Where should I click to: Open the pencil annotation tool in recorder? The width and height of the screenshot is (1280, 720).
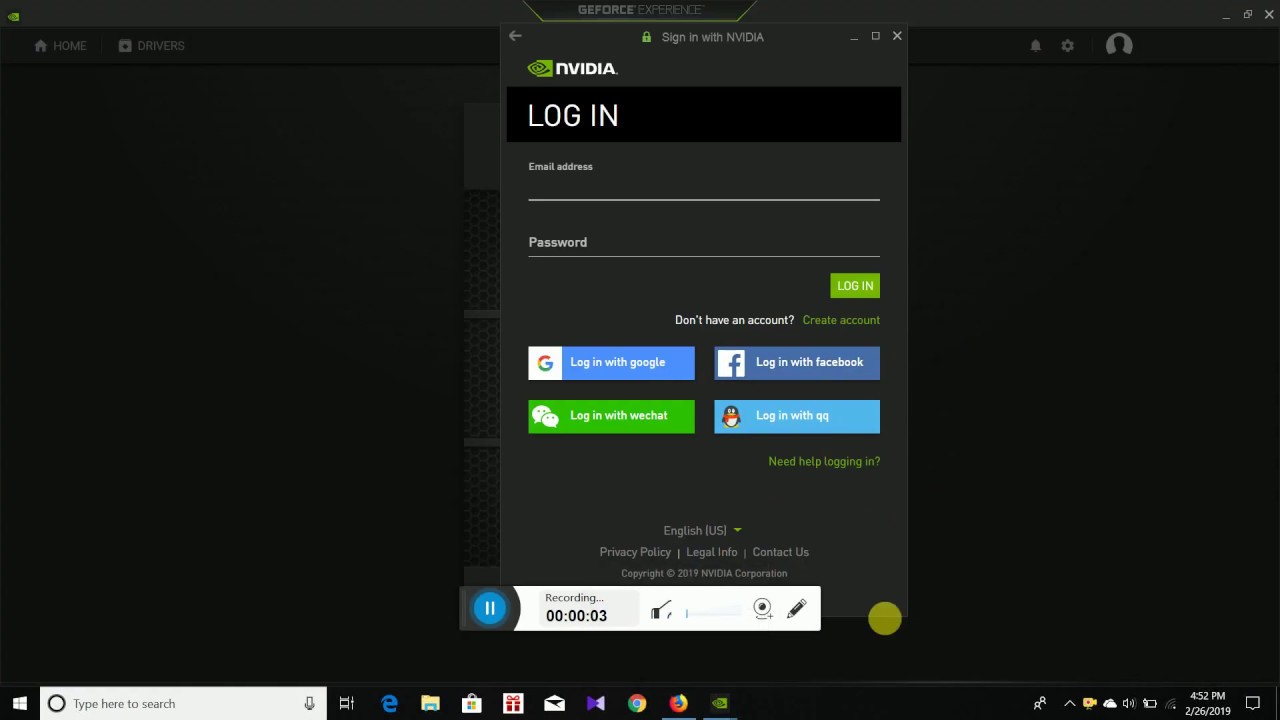tap(797, 609)
